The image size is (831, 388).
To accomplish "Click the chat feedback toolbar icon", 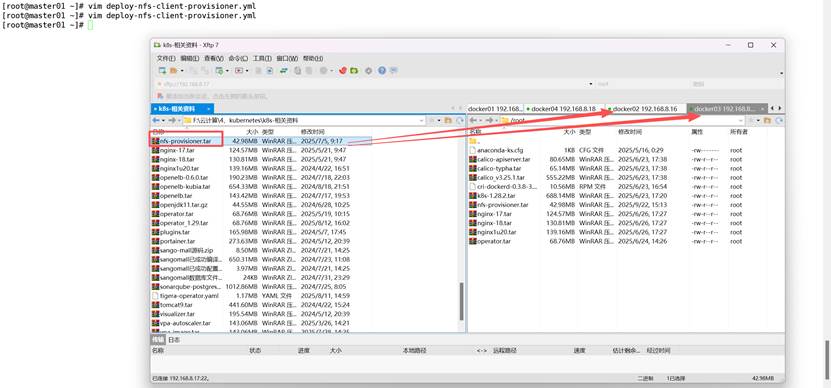I will tap(394, 70).
